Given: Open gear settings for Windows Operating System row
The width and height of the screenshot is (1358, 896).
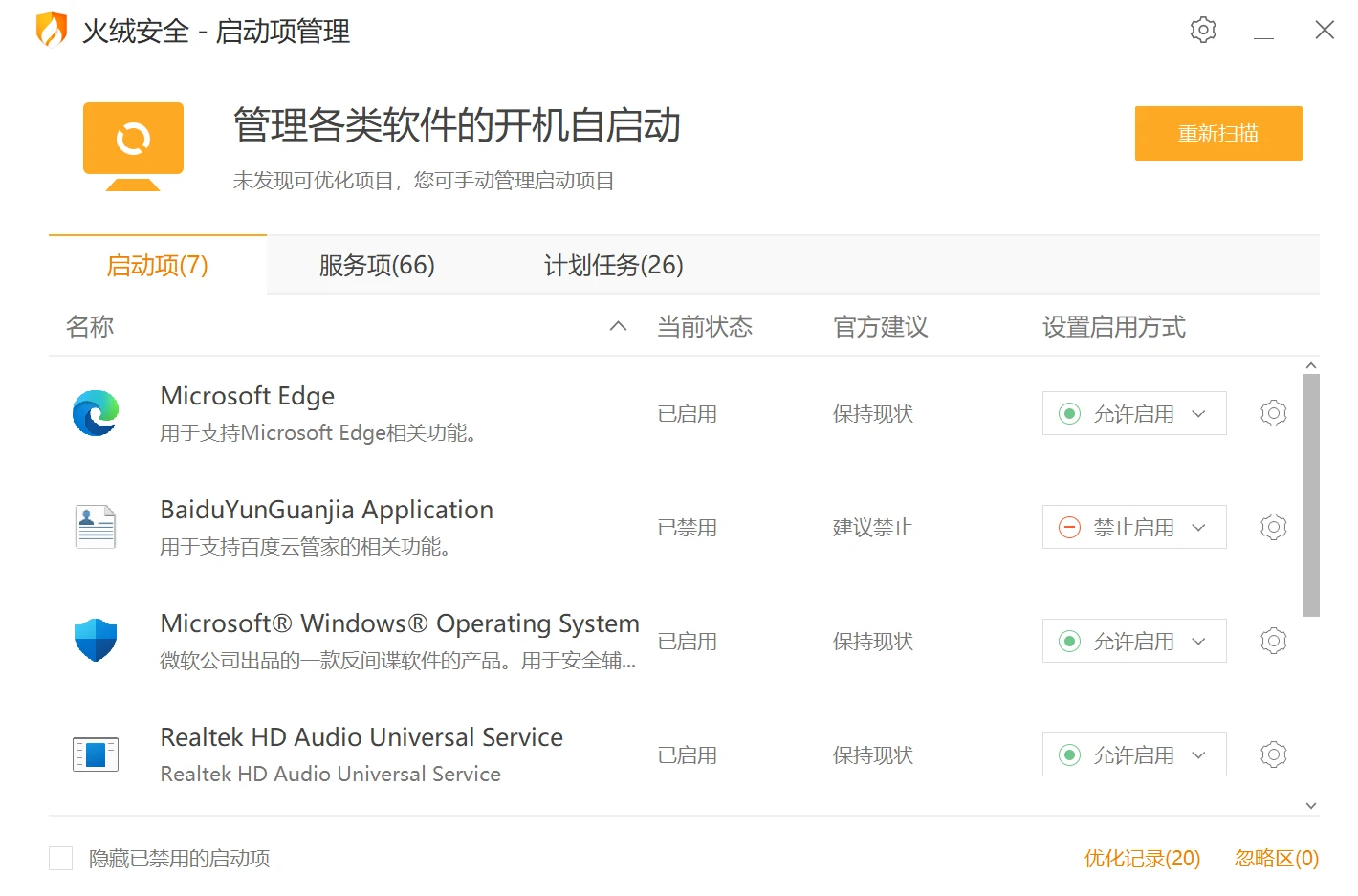Looking at the screenshot, I should point(1273,641).
